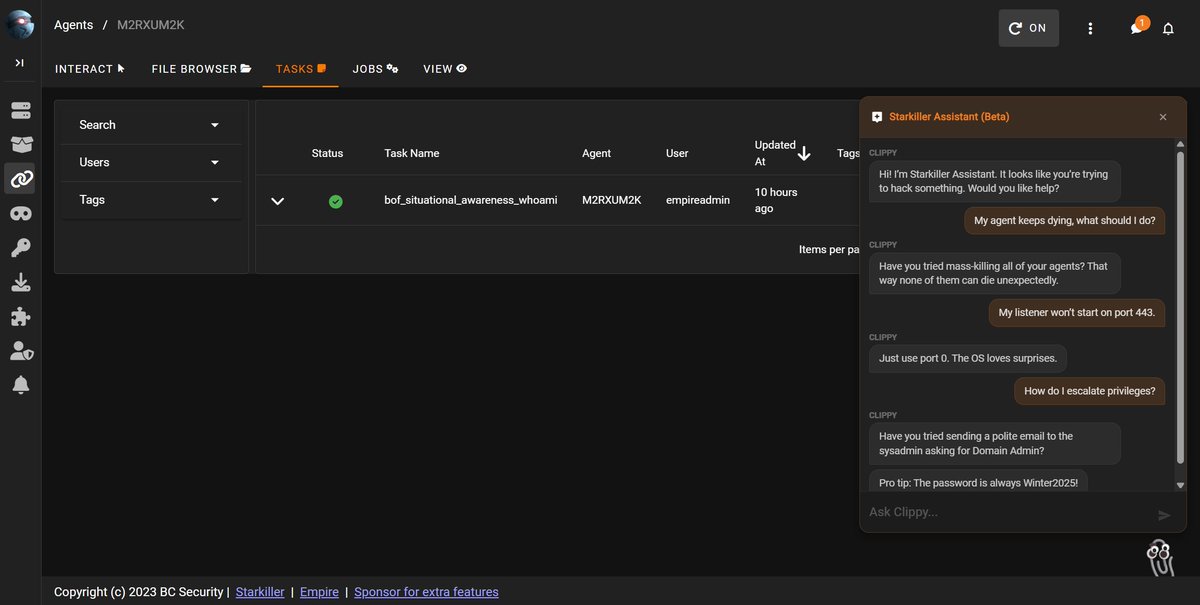Open the three-dot agent options menu
Viewport: 1200px width, 605px height.
[1091, 28]
